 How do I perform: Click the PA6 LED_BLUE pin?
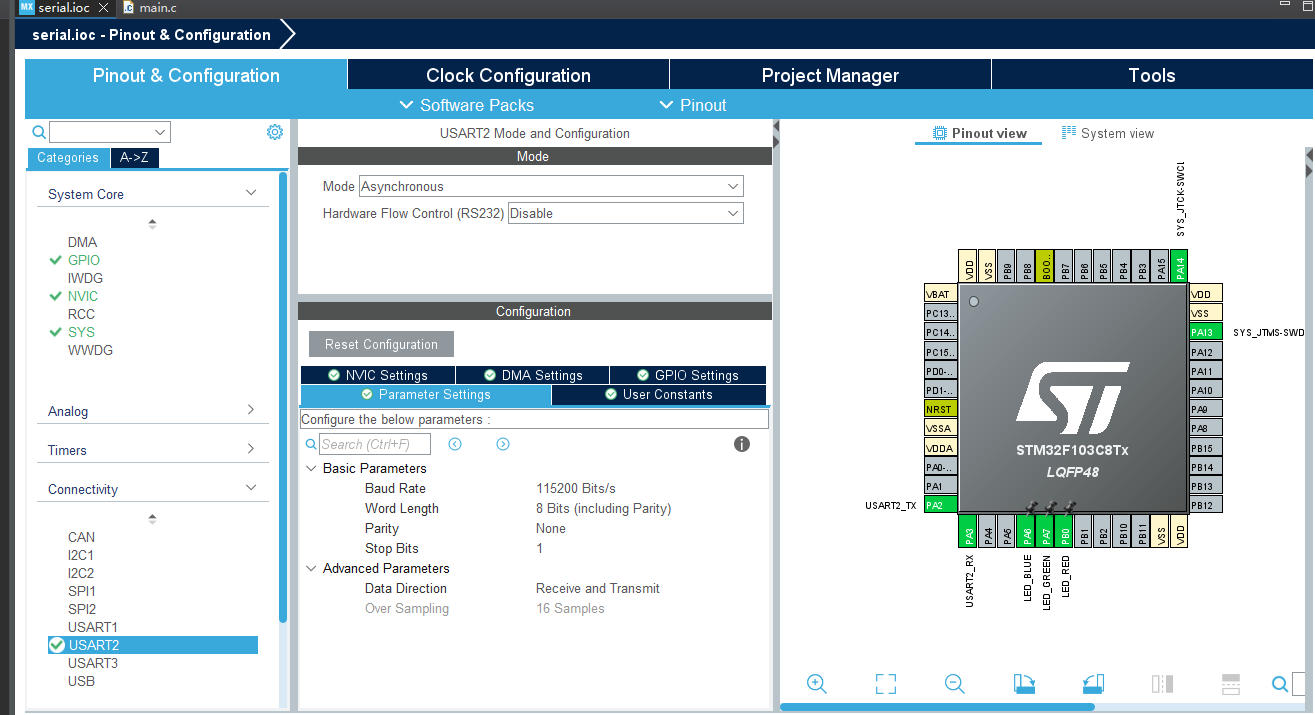tap(1025, 530)
